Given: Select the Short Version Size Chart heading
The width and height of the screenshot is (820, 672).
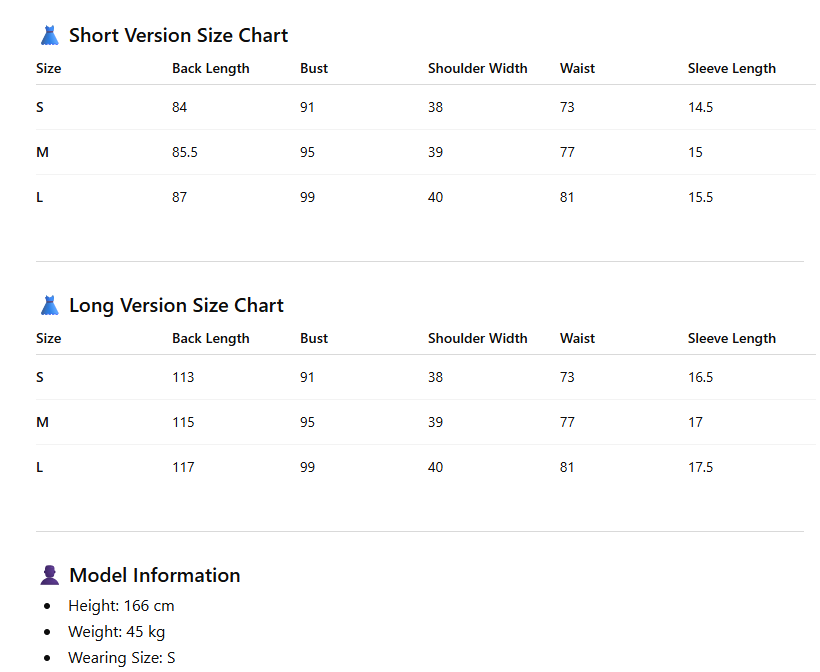Looking at the screenshot, I should pyautogui.click(x=178, y=36).
